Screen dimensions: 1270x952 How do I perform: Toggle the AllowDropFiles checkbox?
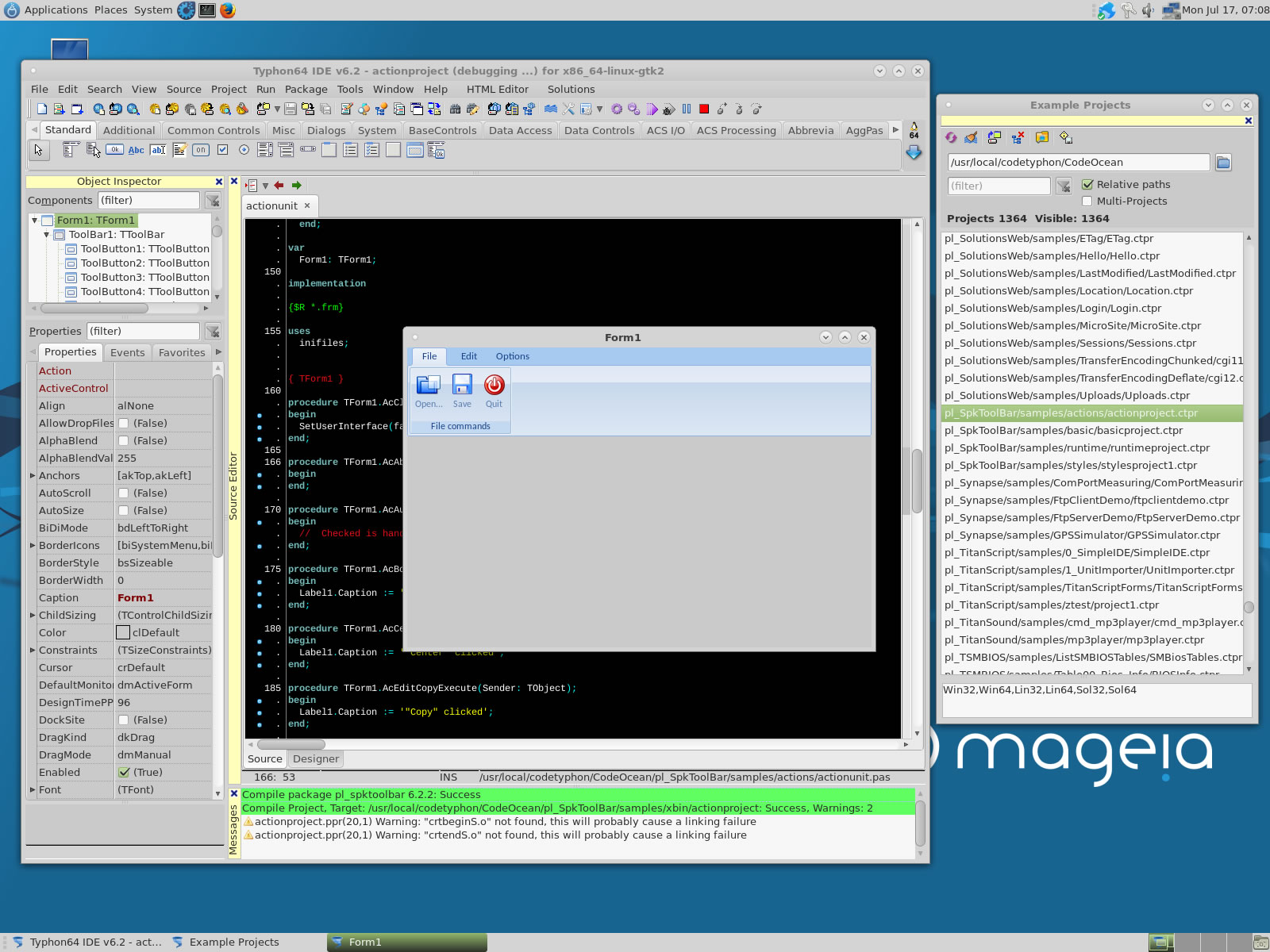[x=124, y=424]
